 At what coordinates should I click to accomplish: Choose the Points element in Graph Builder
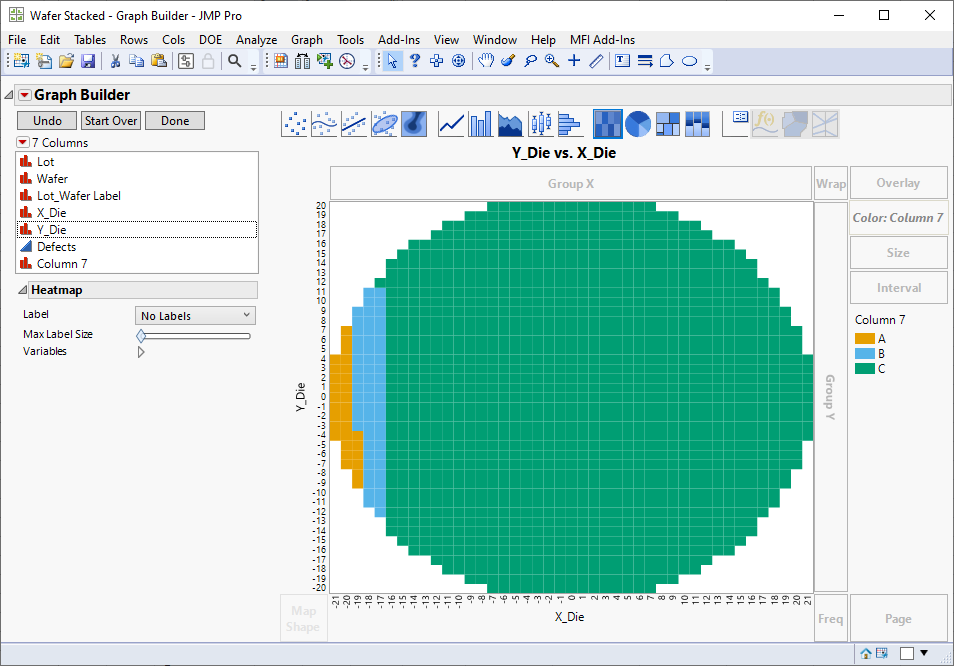pyautogui.click(x=295, y=124)
